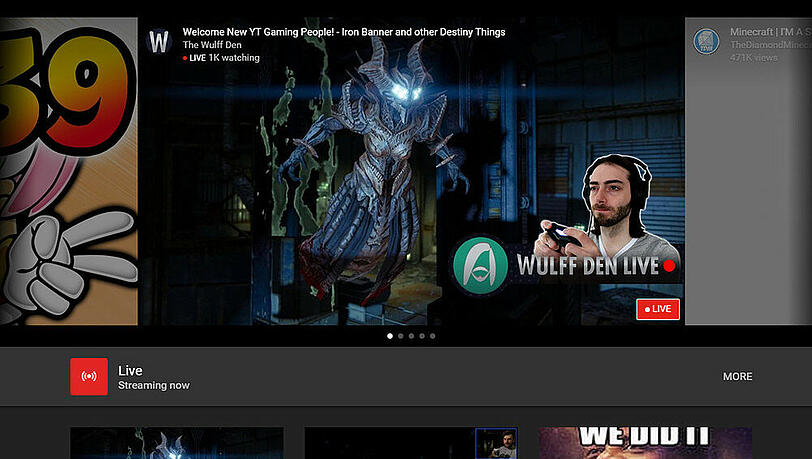Click the red Live broadcast icon

point(89,377)
